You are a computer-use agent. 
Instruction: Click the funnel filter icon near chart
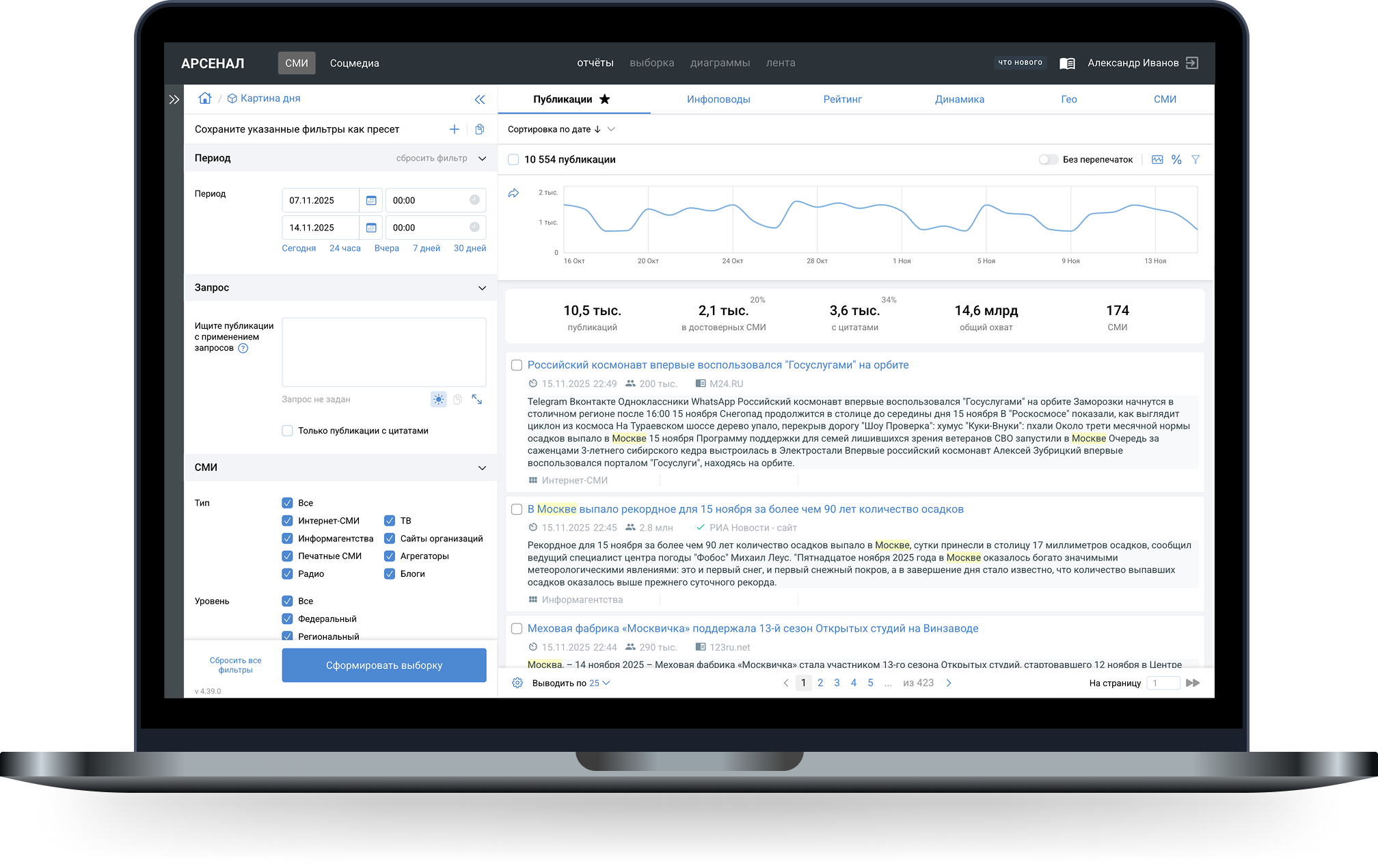point(1195,159)
